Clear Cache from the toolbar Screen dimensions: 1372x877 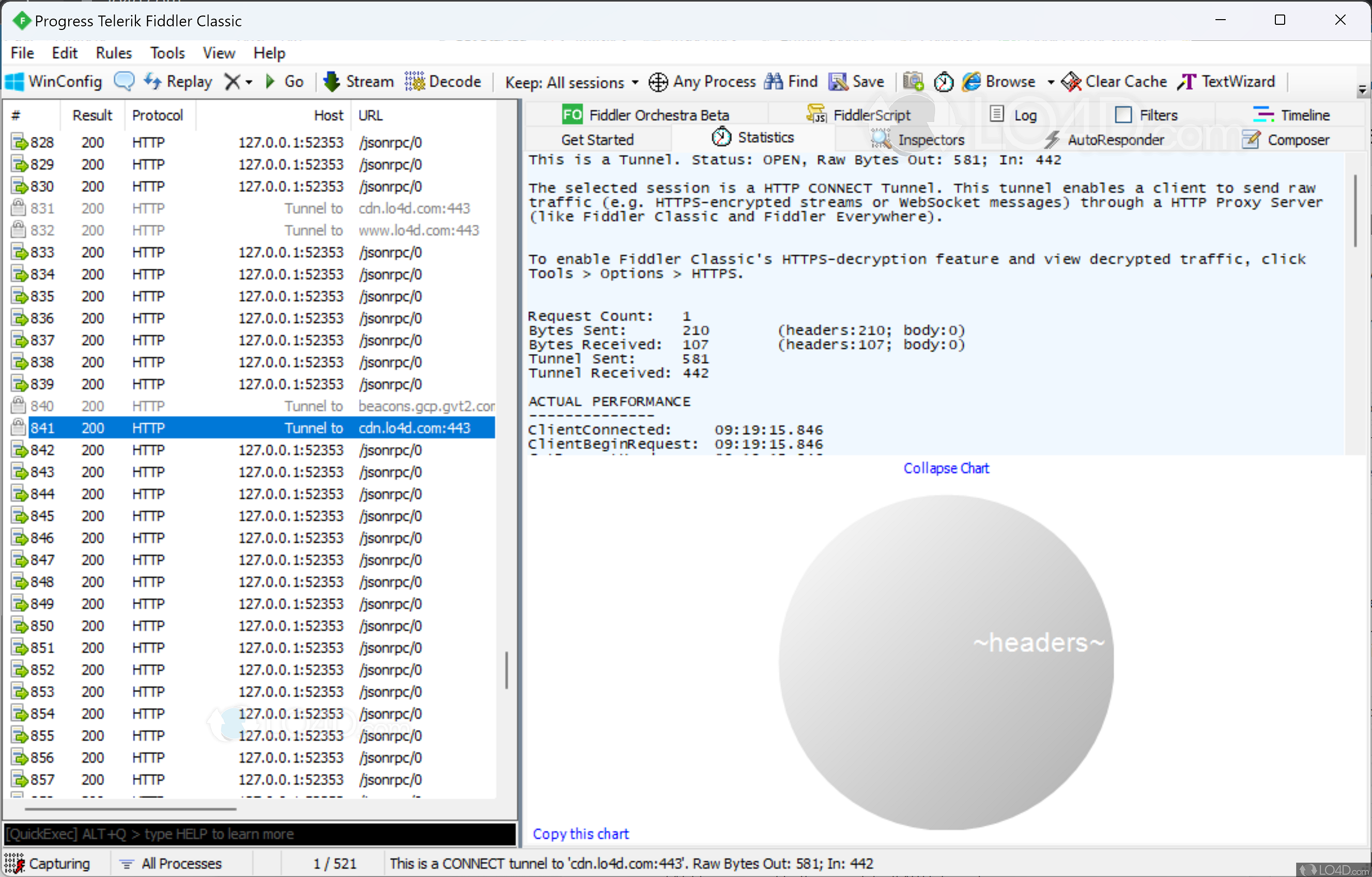click(x=1115, y=82)
